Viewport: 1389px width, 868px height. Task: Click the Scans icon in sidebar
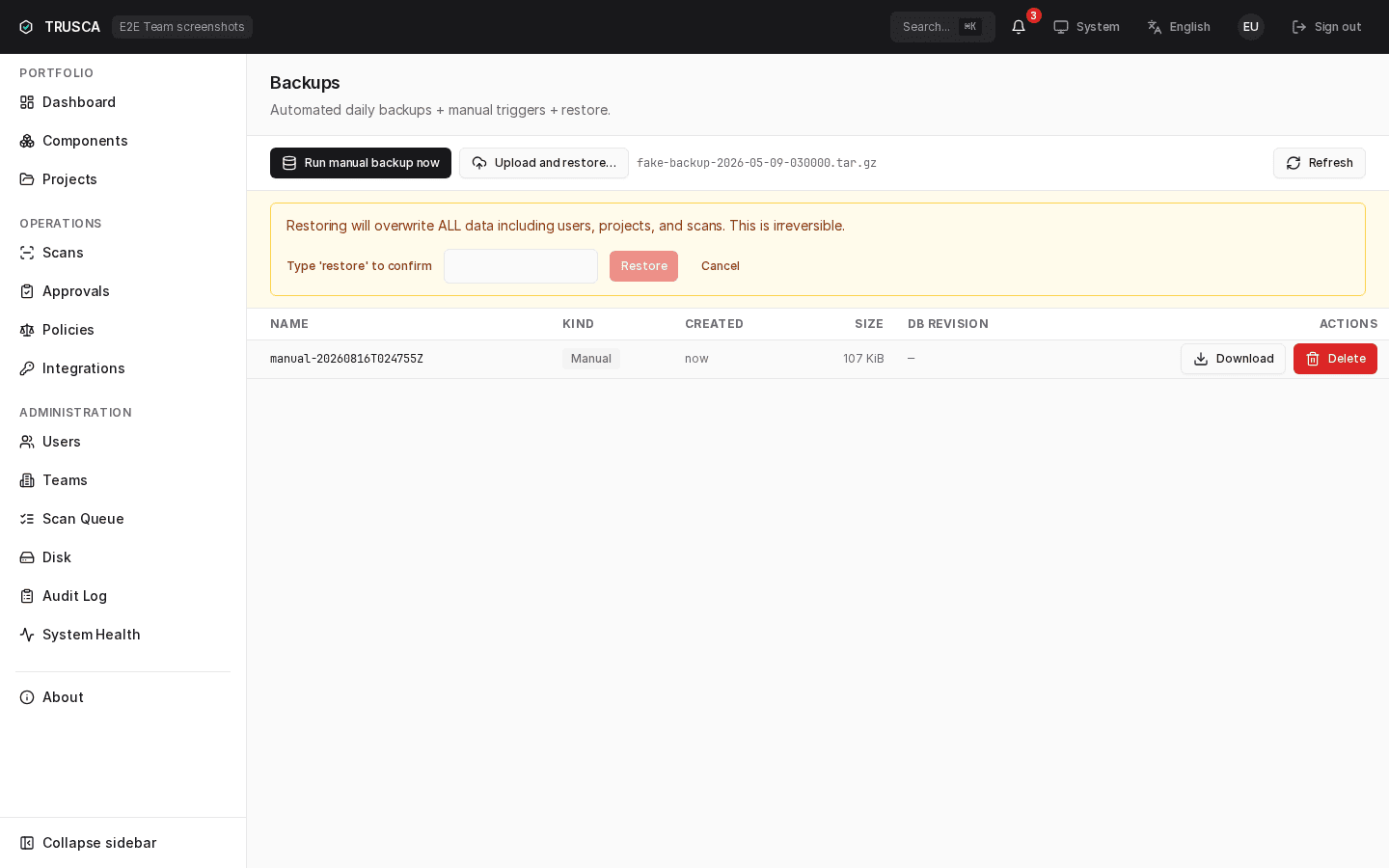tap(27, 253)
